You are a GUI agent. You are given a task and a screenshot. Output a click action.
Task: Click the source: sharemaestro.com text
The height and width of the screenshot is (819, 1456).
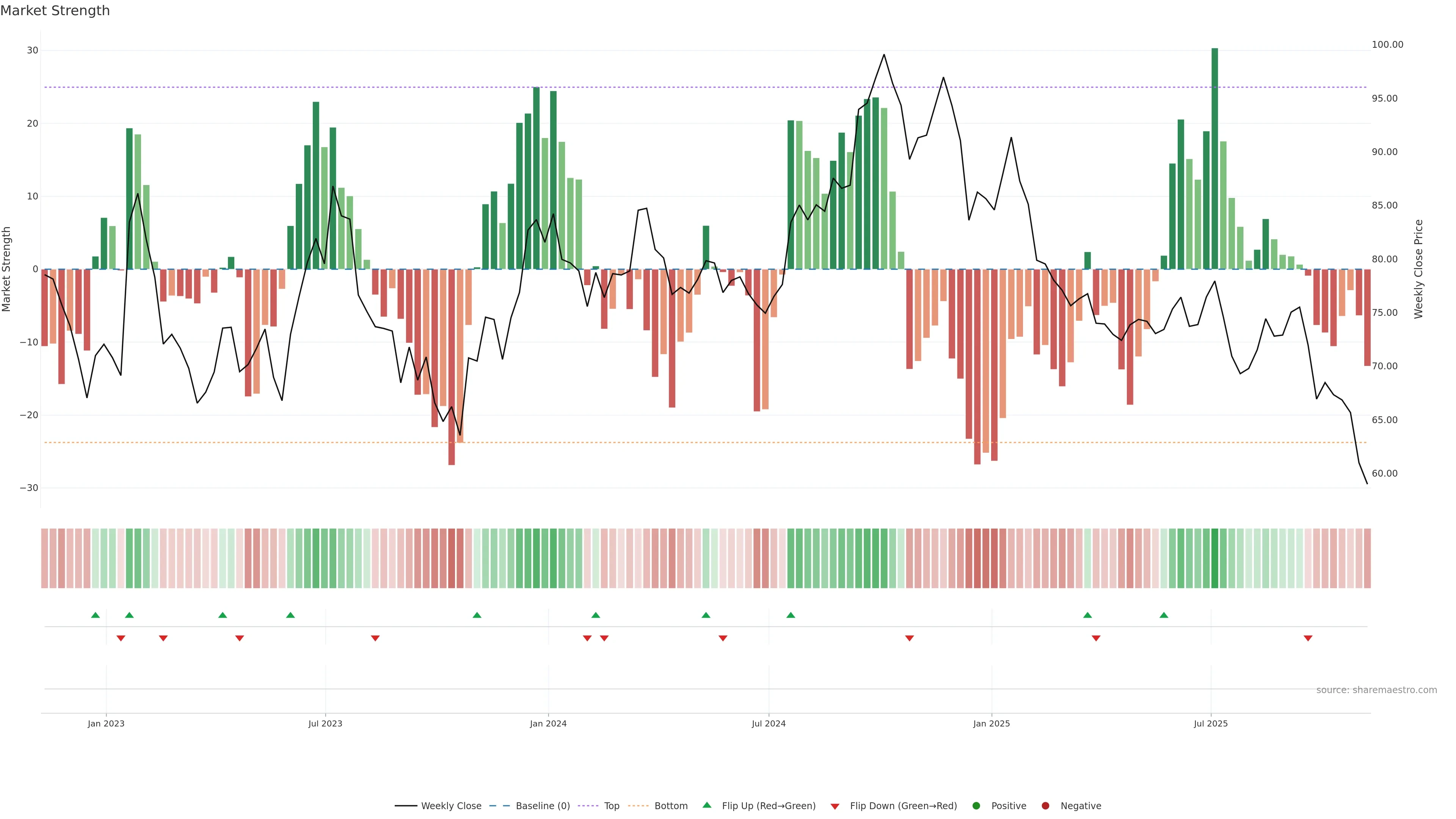pos(1376,690)
